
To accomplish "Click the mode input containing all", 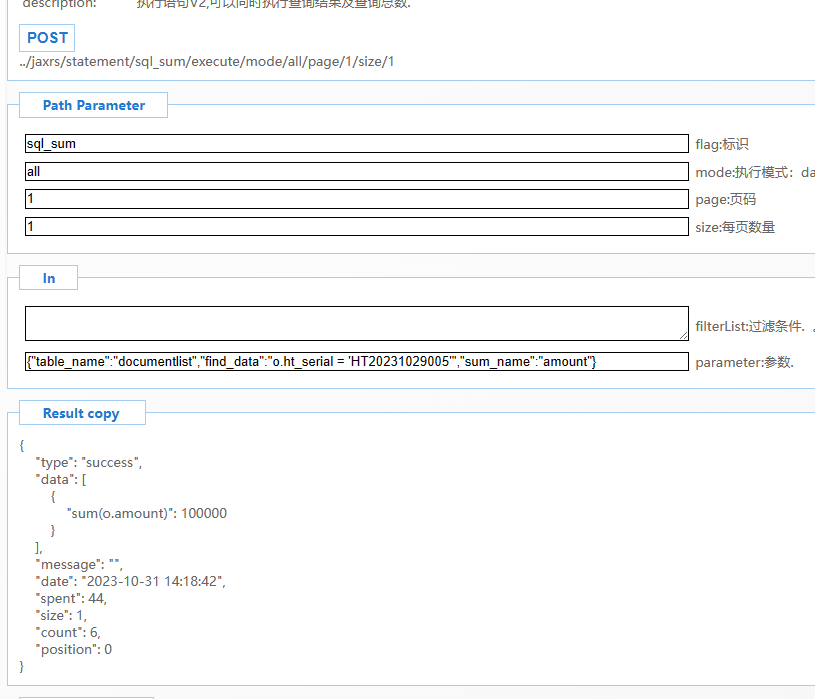I will (357, 172).
